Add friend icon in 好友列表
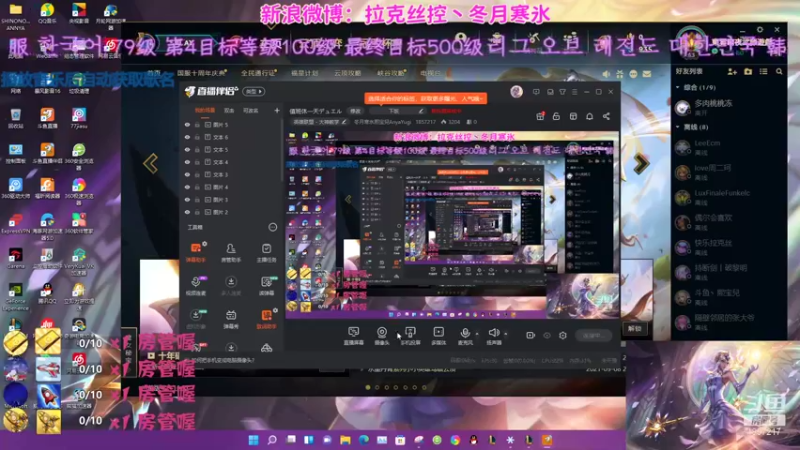 click(732, 72)
